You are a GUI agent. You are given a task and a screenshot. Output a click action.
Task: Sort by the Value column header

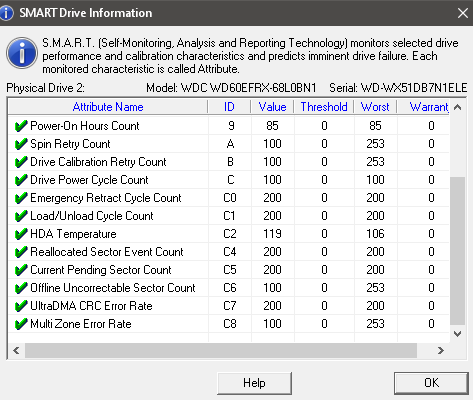[272, 107]
